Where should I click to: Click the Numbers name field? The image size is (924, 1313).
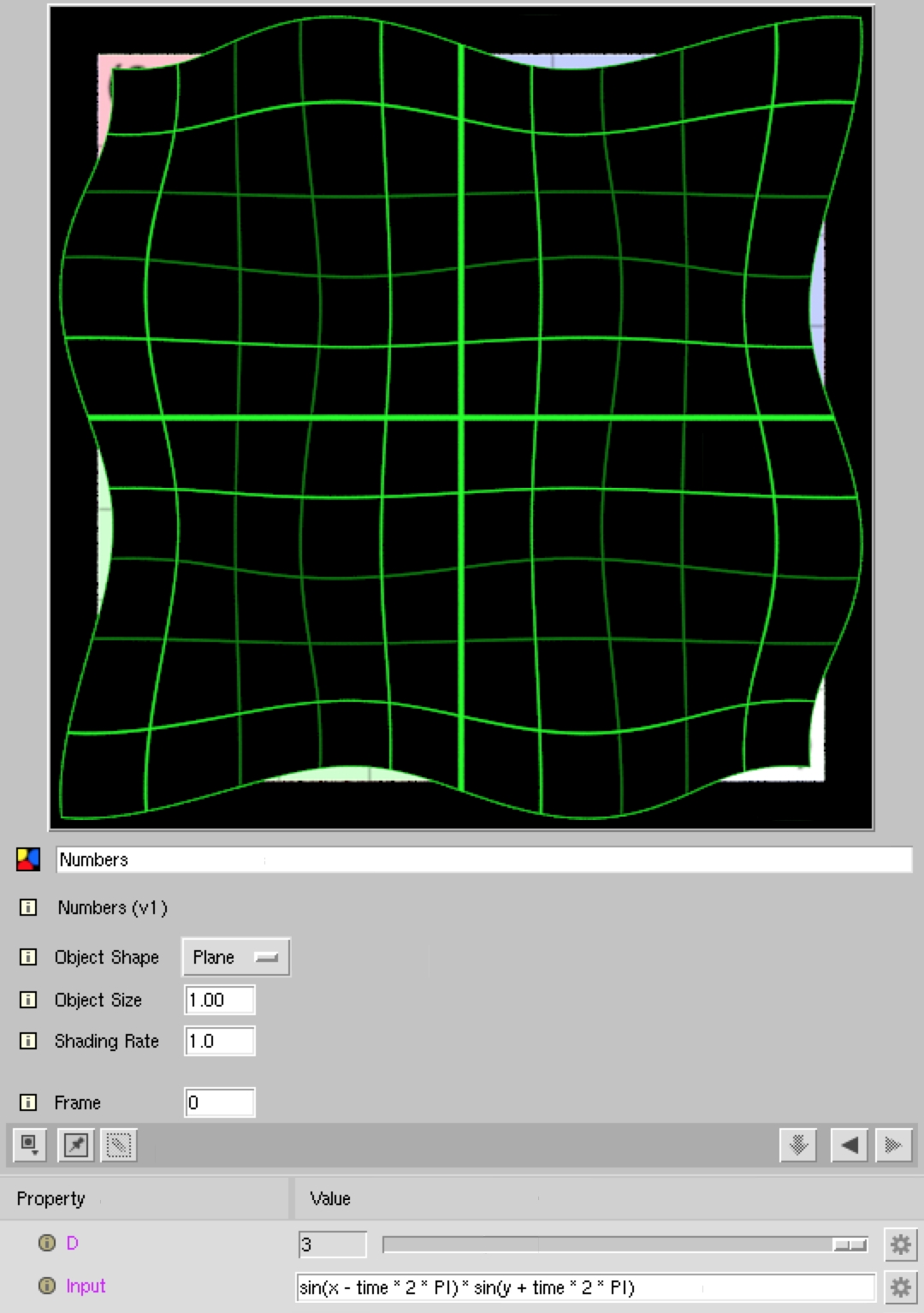click(484, 859)
